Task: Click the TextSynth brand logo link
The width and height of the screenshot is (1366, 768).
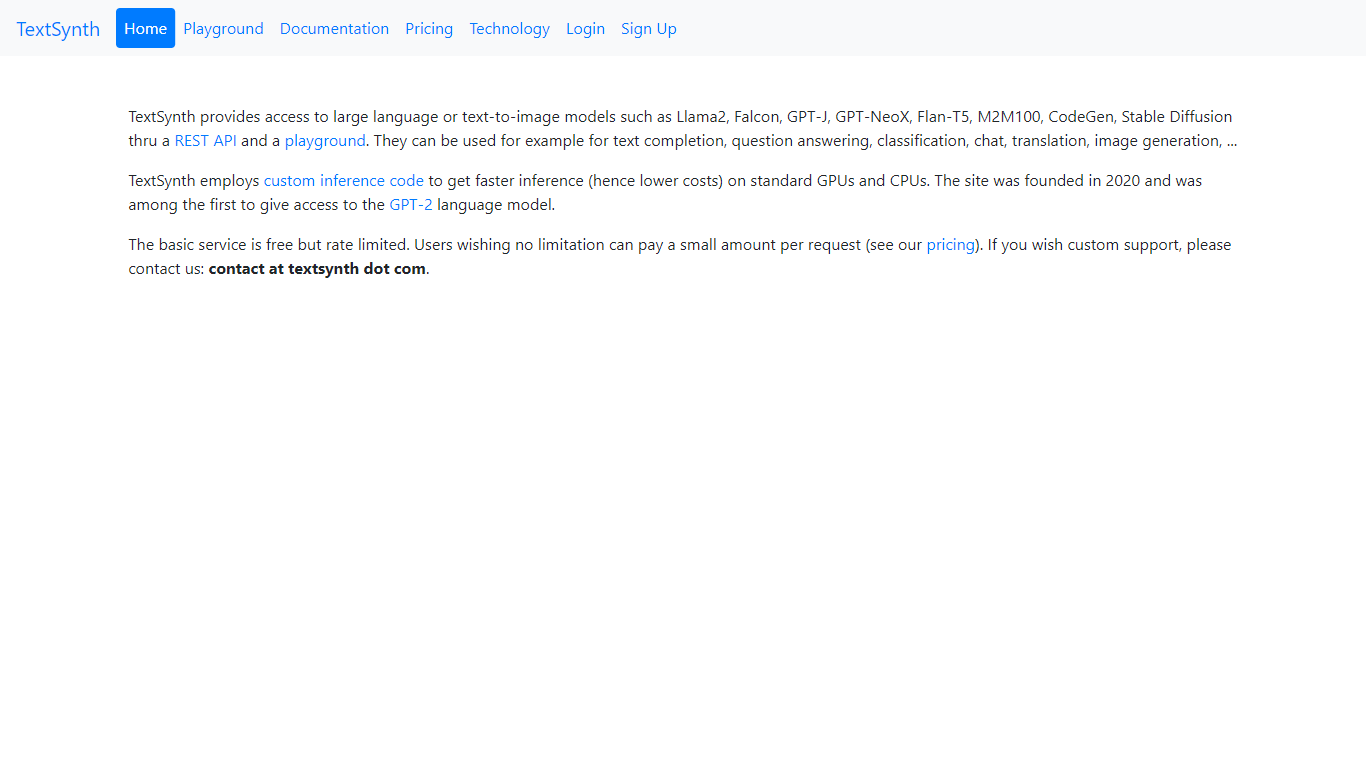Action: click(58, 29)
